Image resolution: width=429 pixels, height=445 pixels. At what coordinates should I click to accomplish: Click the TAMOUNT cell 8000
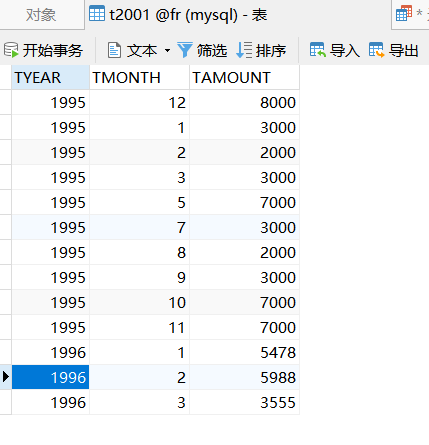tap(244, 102)
